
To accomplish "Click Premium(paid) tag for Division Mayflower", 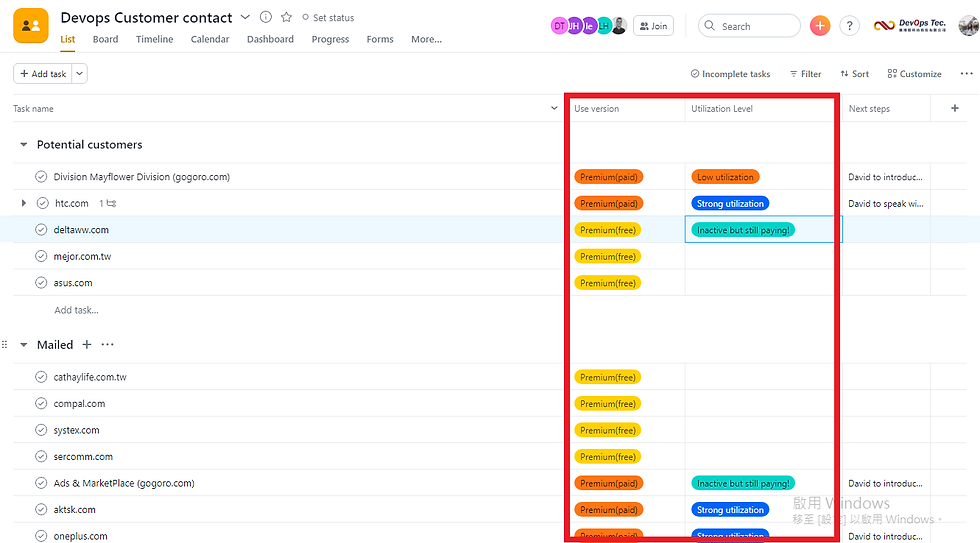I will pyautogui.click(x=608, y=177).
